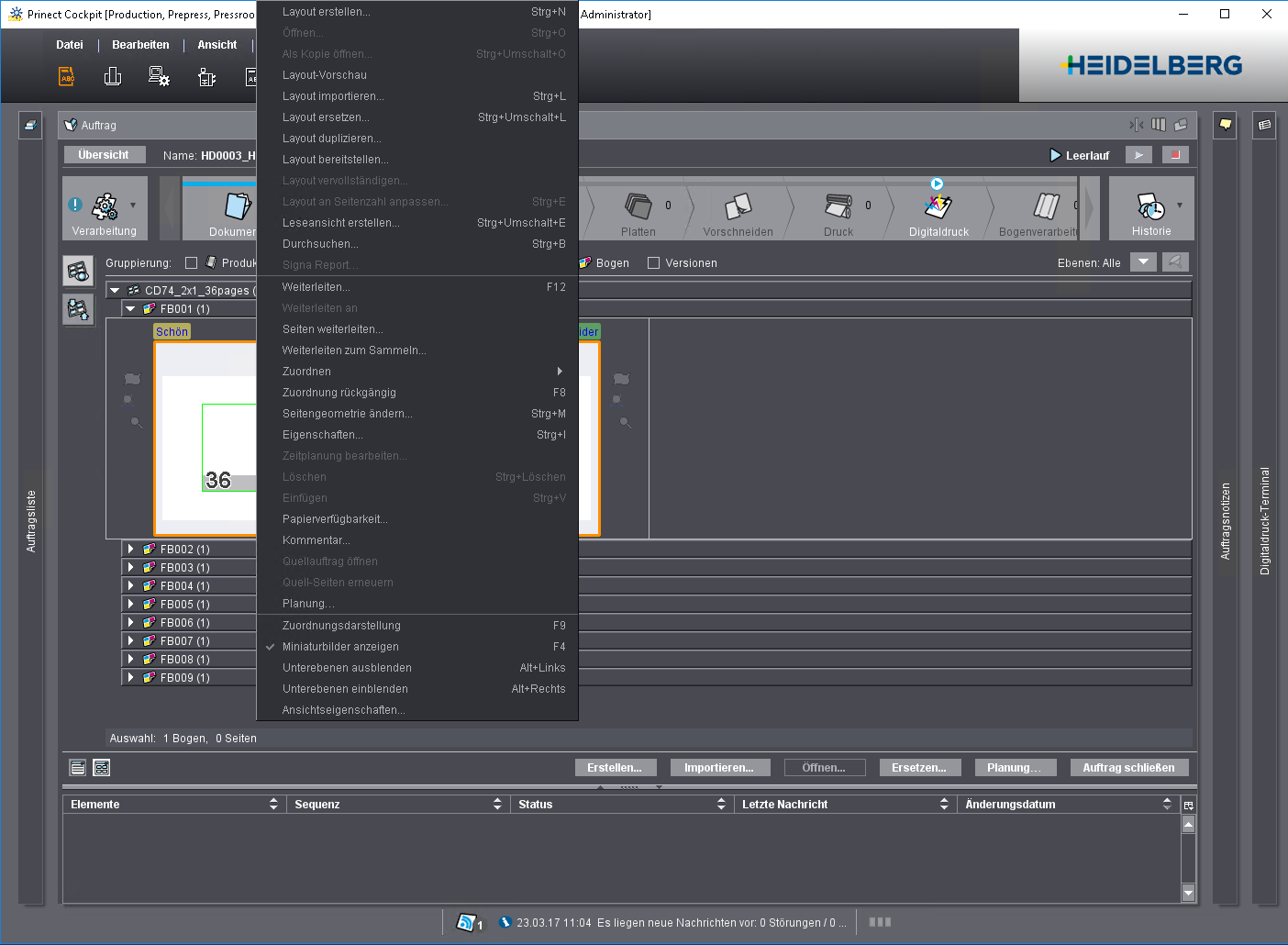This screenshot has width=1288, height=945.
Task: Toggle the Versionen checkbox
Action: coord(654,263)
